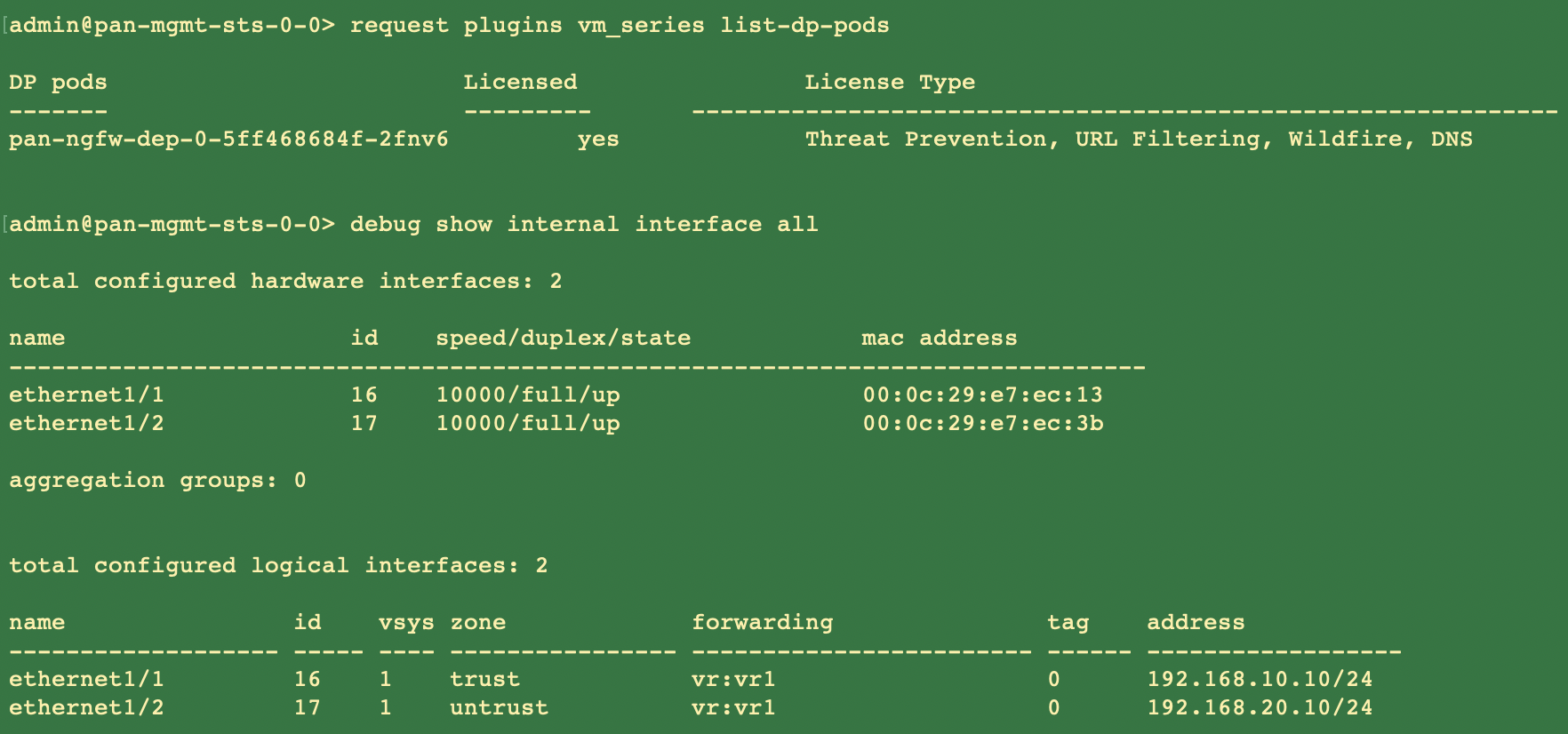The height and width of the screenshot is (734, 1568).
Task: Click the "tag" column header
Action: [x=1068, y=623]
